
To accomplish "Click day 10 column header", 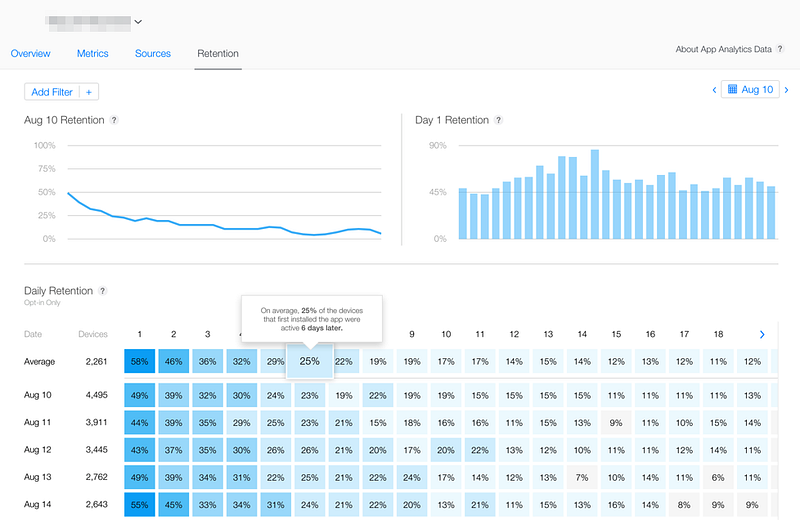I will coord(446,334).
